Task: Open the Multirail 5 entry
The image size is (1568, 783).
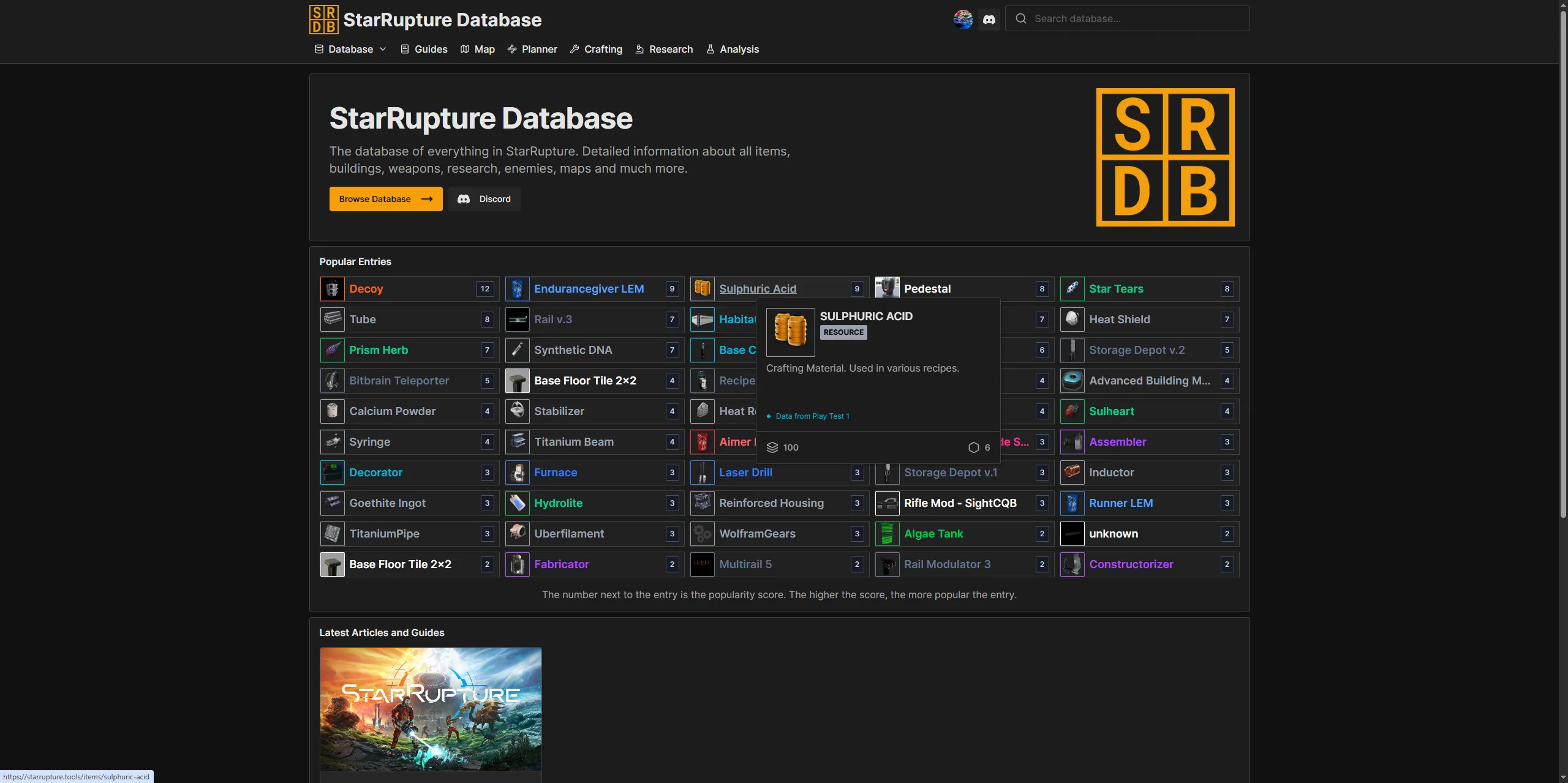Action: pos(779,564)
